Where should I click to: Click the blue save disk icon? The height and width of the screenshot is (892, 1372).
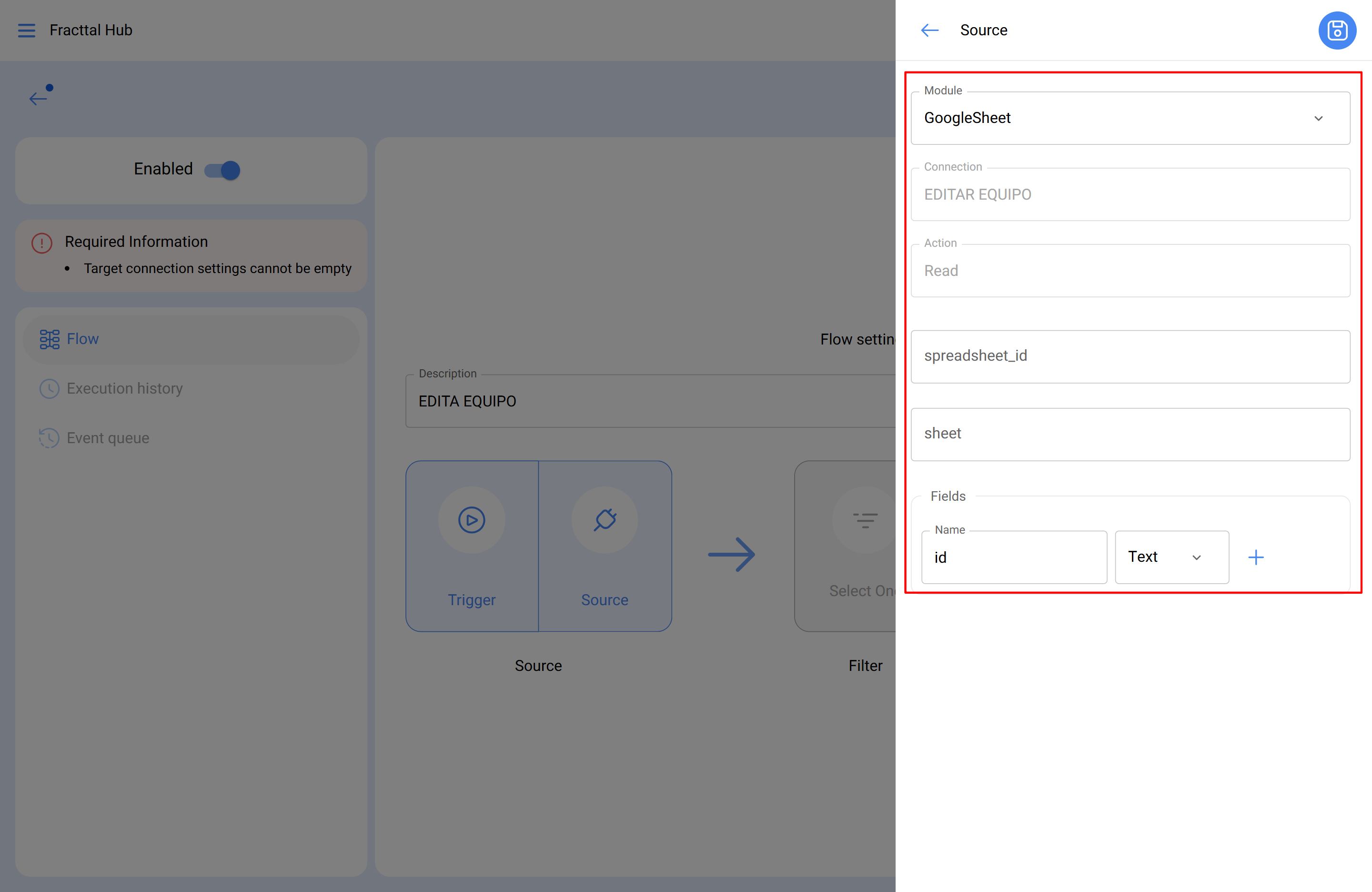pos(1336,30)
